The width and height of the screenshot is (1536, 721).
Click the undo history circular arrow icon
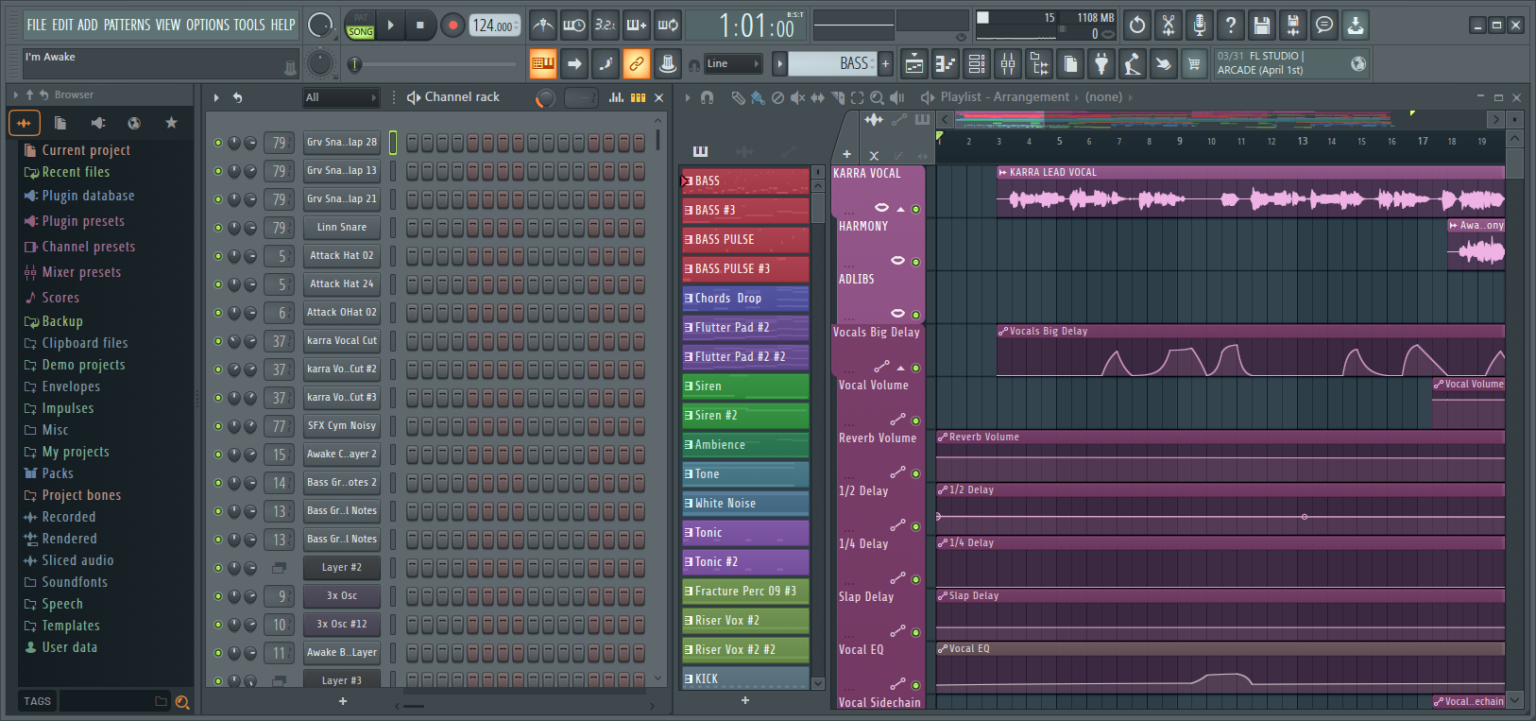point(1137,25)
